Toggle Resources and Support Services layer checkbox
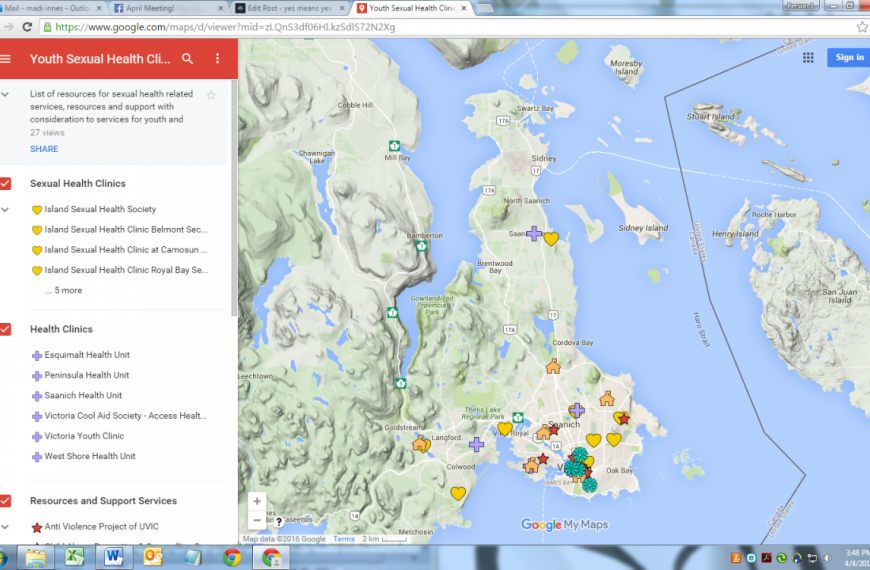870x570 pixels. click(x=6, y=501)
